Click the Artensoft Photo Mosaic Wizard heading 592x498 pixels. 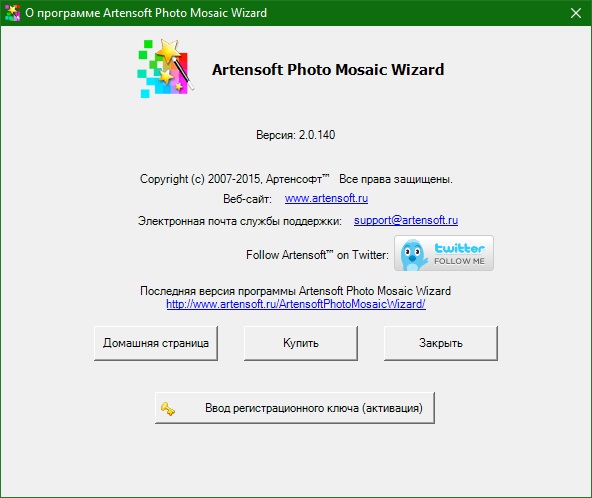pos(328,69)
